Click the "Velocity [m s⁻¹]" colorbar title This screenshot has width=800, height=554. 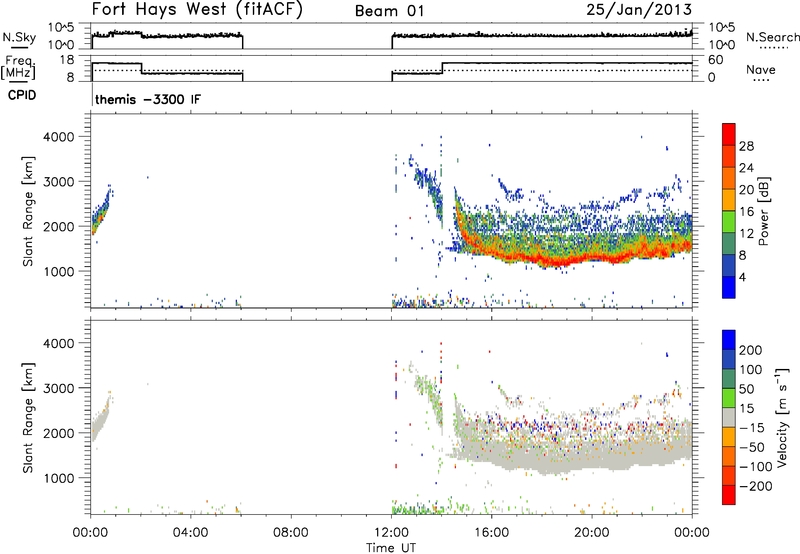click(x=783, y=417)
